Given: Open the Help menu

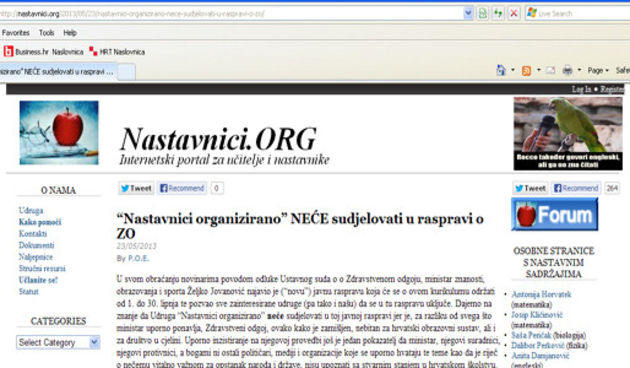Looking at the screenshot, I should click(x=70, y=33).
